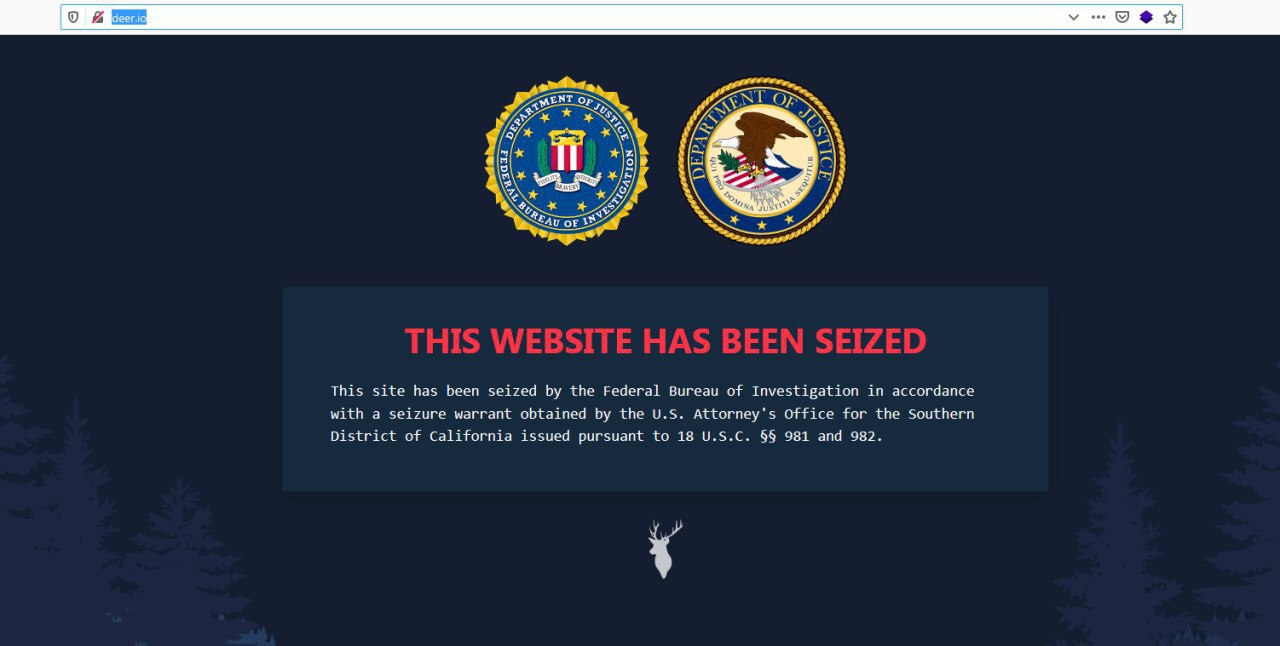1280x646 pixels.
Task: Click the purple extension icon in the address bar
Action: coord(1146,17)
